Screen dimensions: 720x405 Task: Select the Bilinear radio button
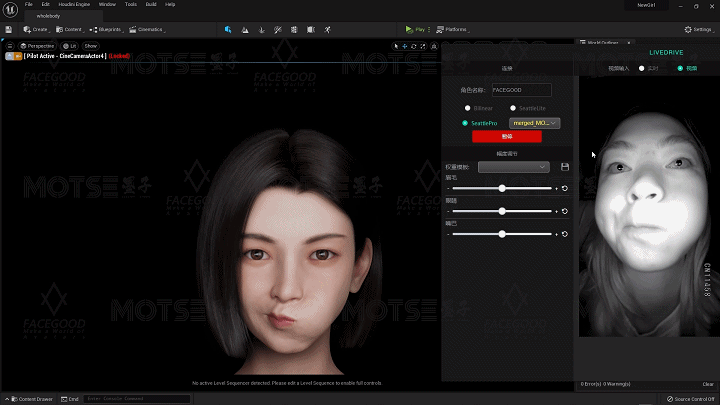(x=466, y=108)
